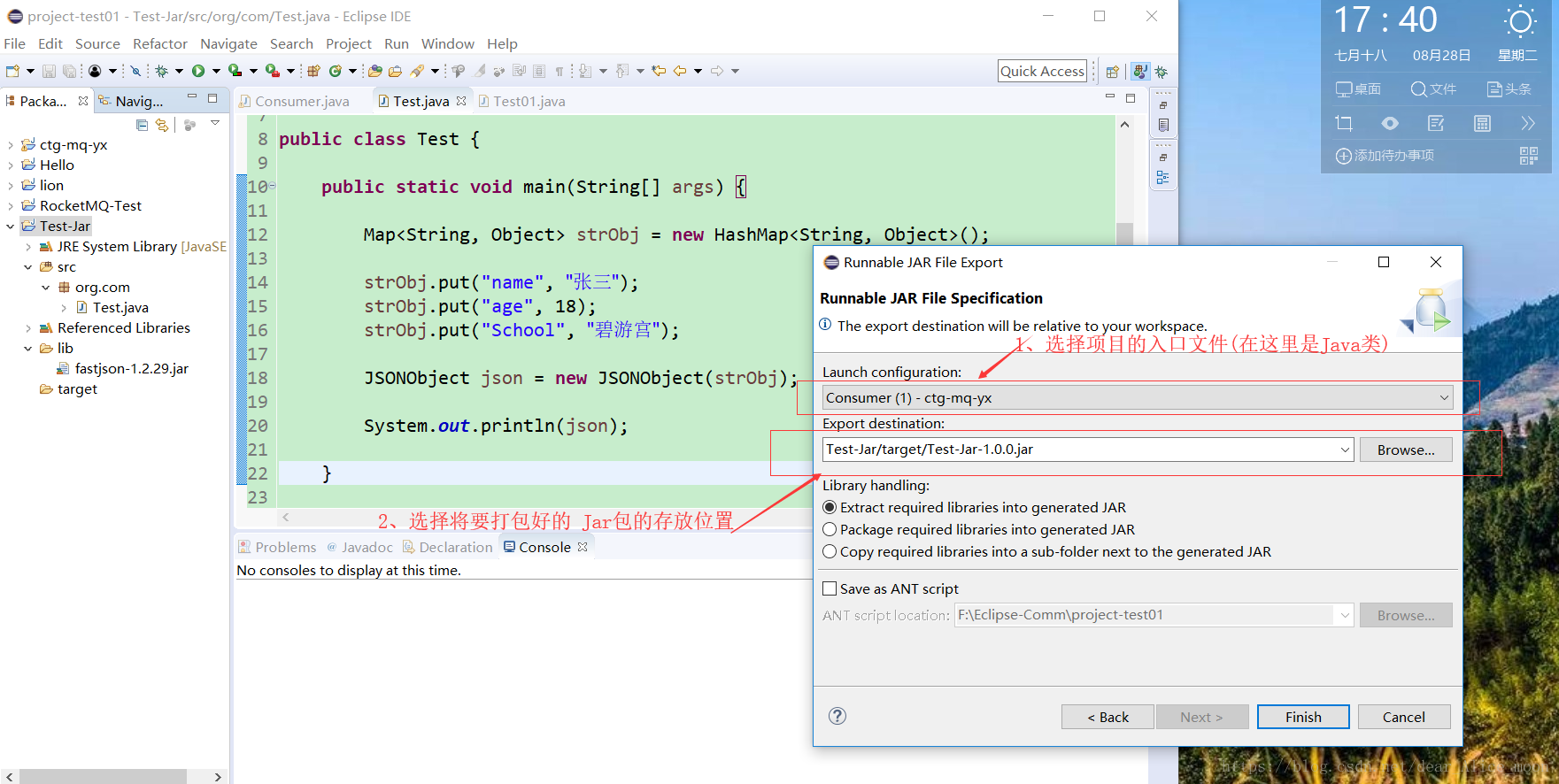Click the New Java Class icon

point(336,71)
